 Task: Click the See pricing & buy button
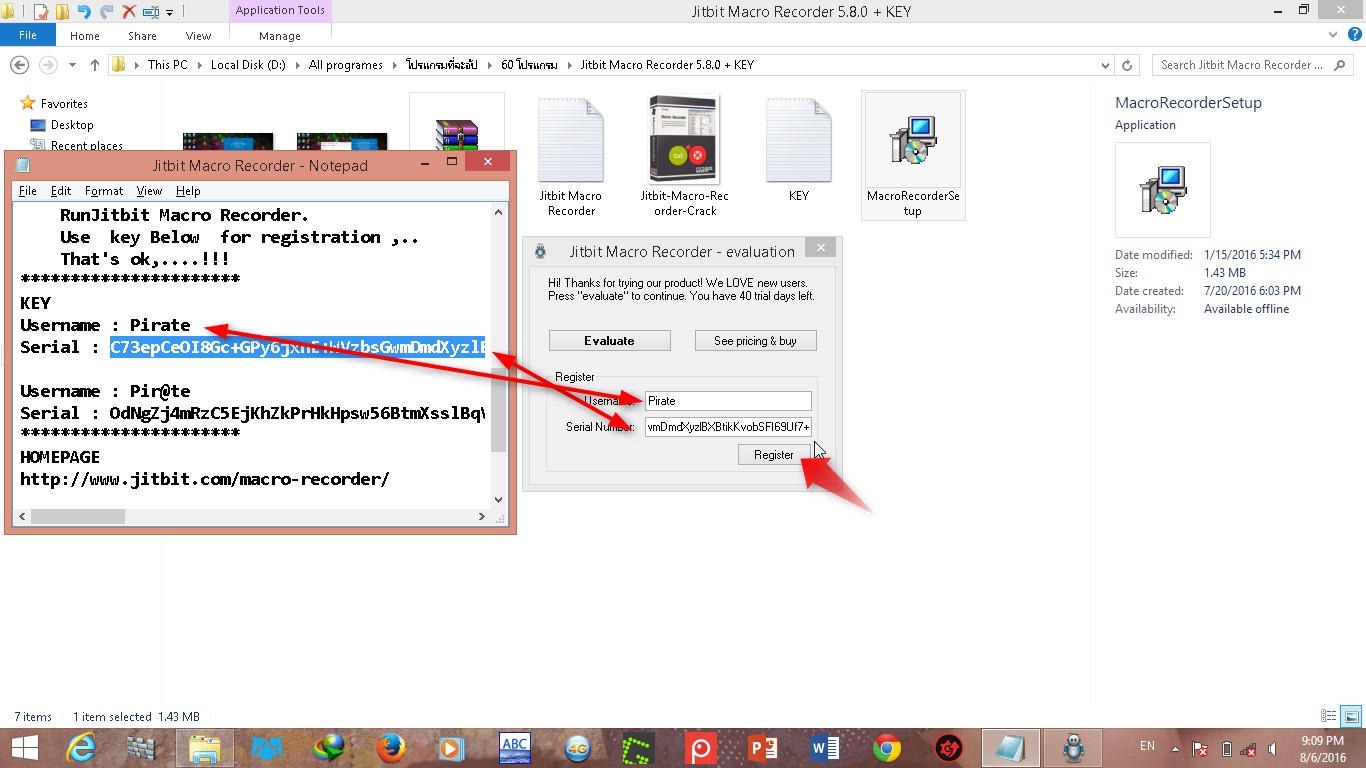click(755, 341)
